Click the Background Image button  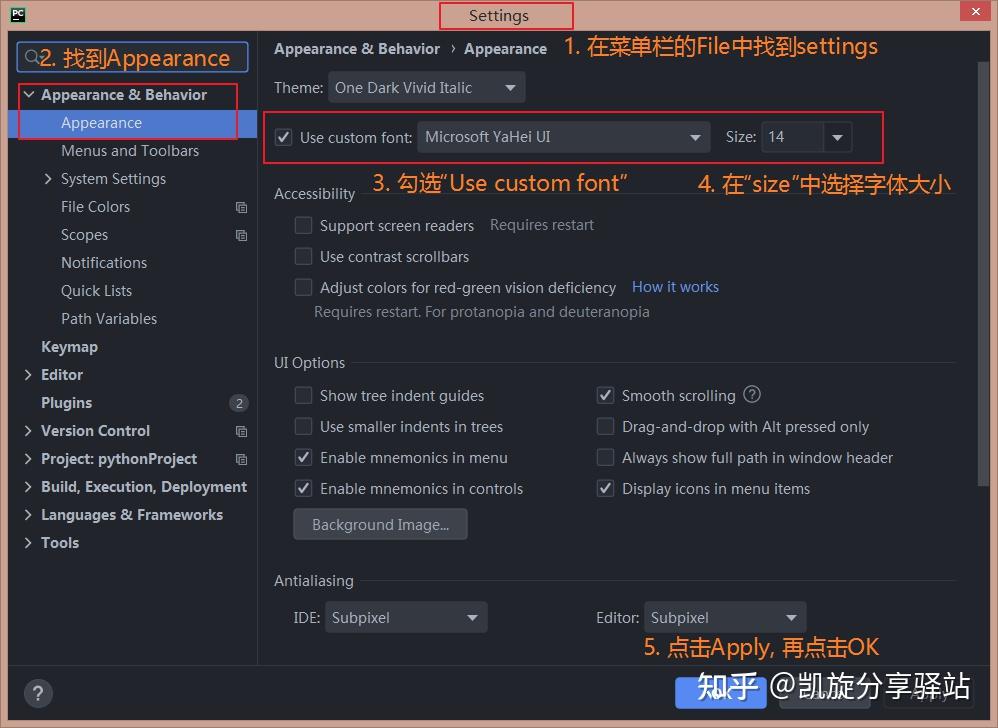(380, 524)
